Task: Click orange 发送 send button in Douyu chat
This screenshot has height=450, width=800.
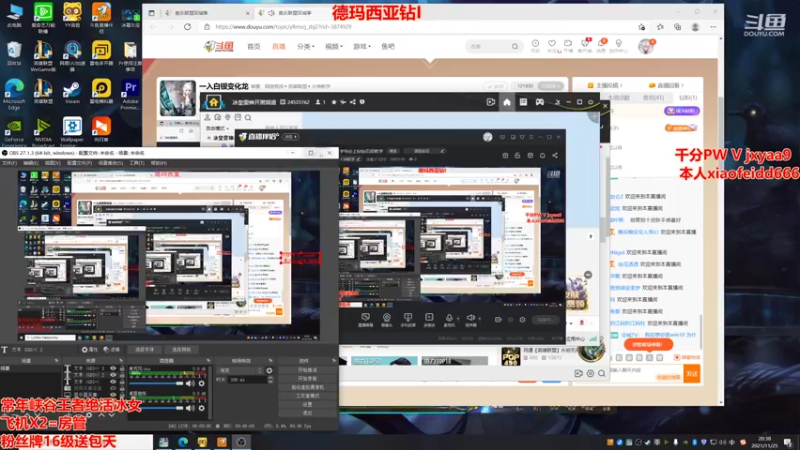Action: click(692, 374)
